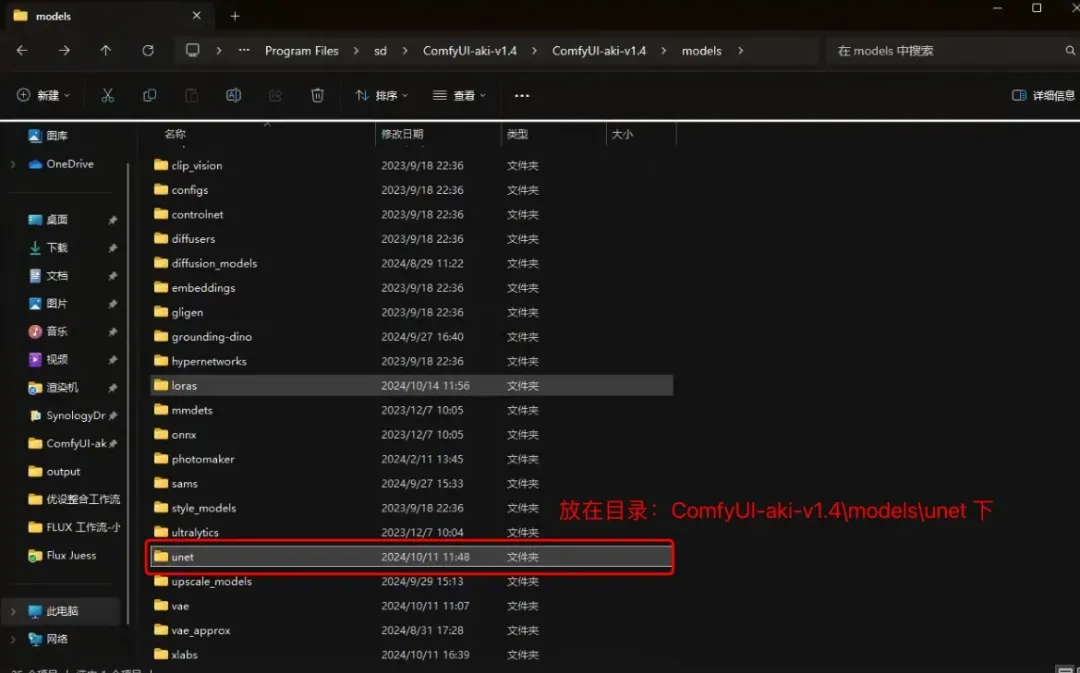Select the clip_vision folder
Screen dimensions: 1080x673
coord(411,165)
